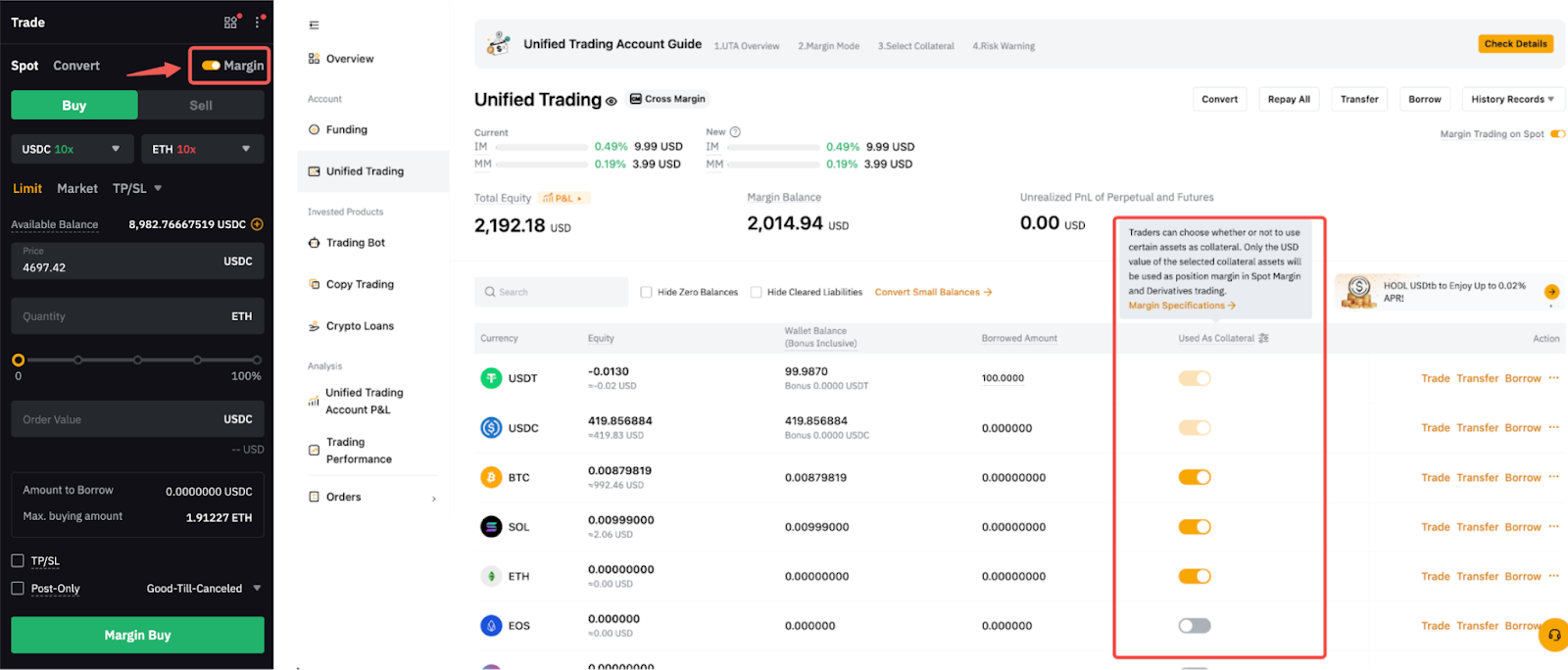Click the eye icon beside Unified Trading
Viewport: 1568px width, 670px height.
[612, 101]
